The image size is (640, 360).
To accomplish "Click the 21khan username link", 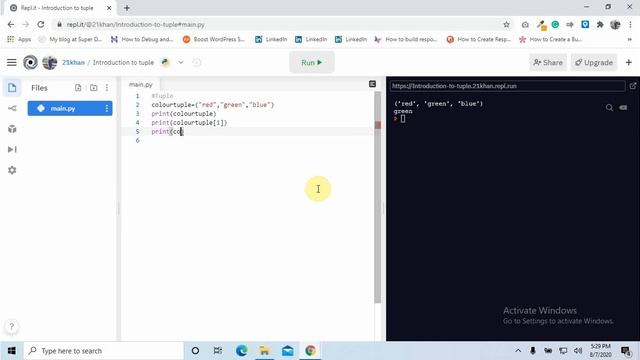I will pos(73,62).
